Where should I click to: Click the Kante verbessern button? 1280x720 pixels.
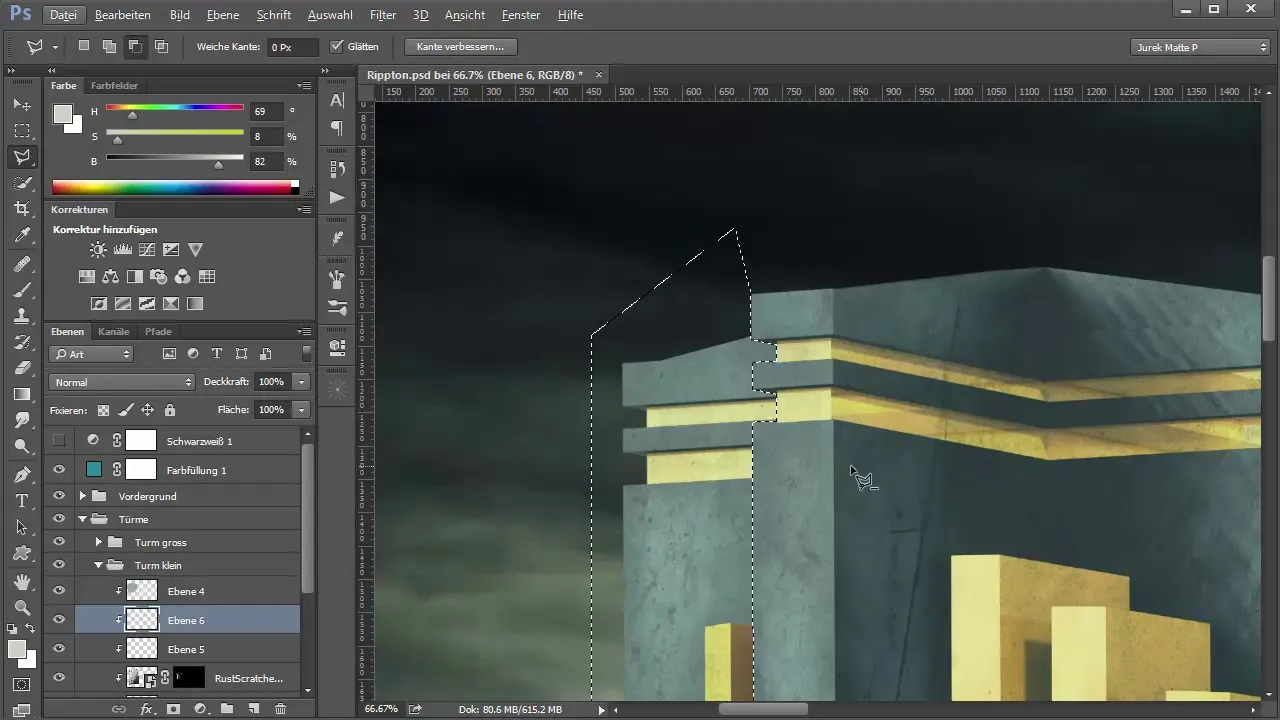coord(461,47)
